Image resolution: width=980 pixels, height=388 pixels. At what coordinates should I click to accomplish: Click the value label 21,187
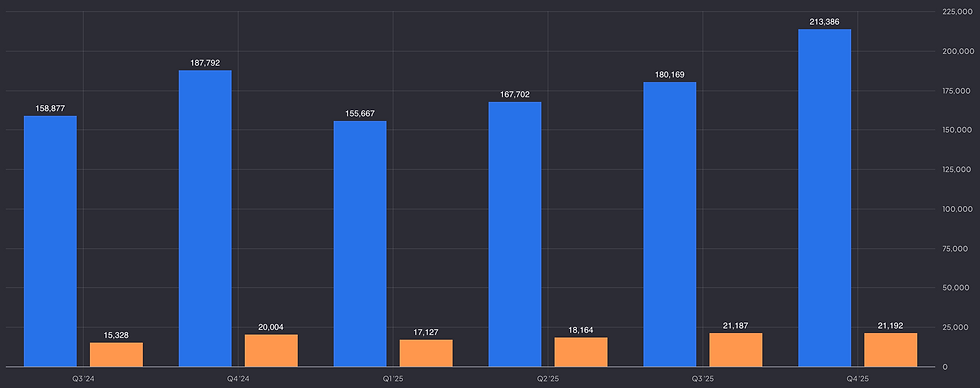pos(736,326)
